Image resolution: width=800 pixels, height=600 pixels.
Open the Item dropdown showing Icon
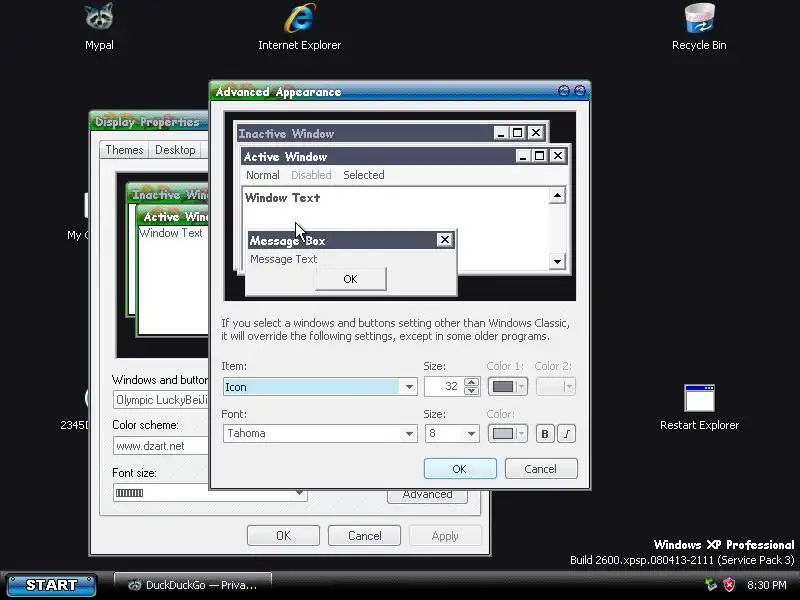[320, 387]
